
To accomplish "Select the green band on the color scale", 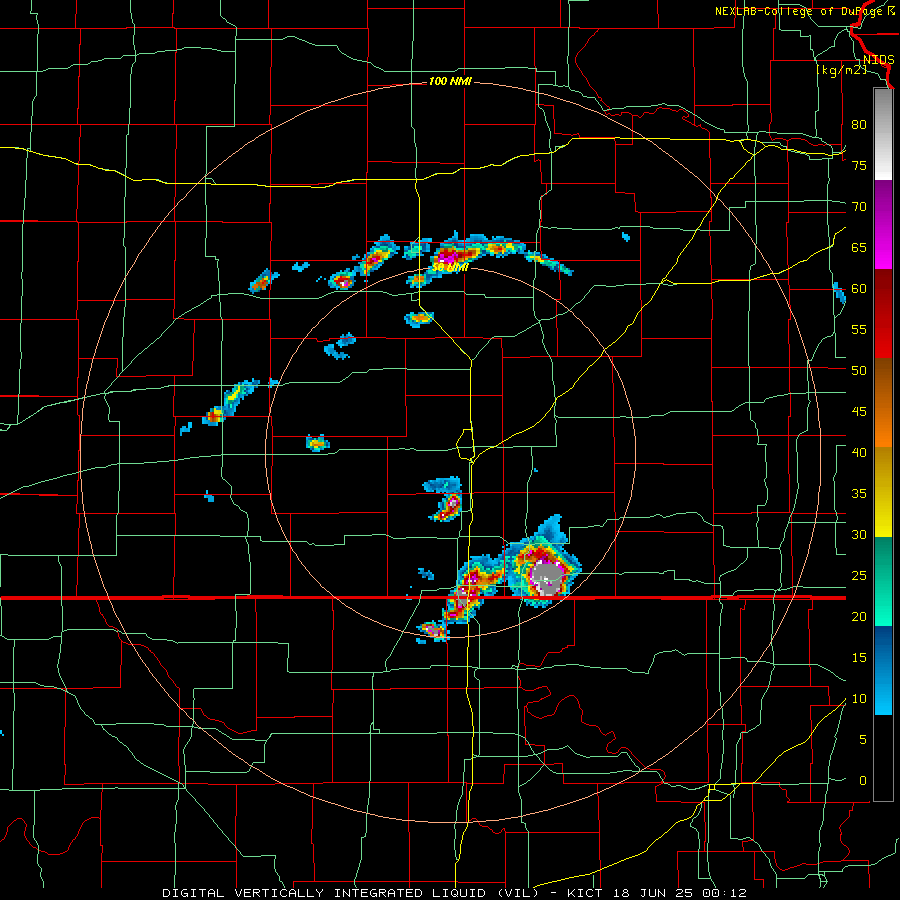I will pyautogui.click(x=883, y=581).
